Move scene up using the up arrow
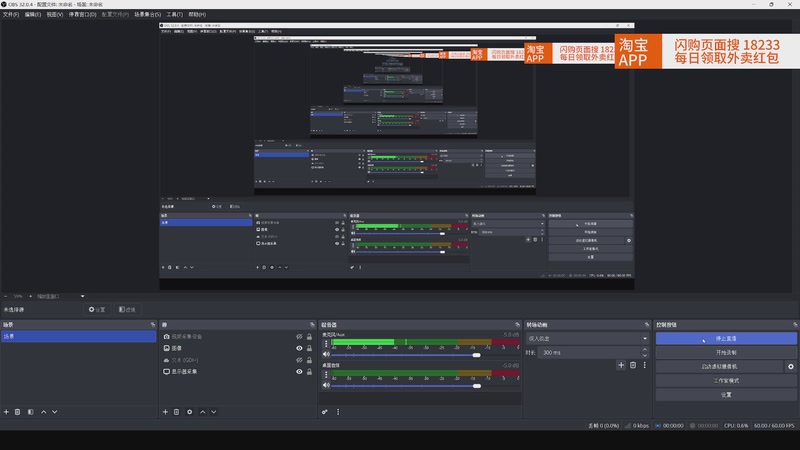Screen dimensions: 800x450 coord(43,412)
